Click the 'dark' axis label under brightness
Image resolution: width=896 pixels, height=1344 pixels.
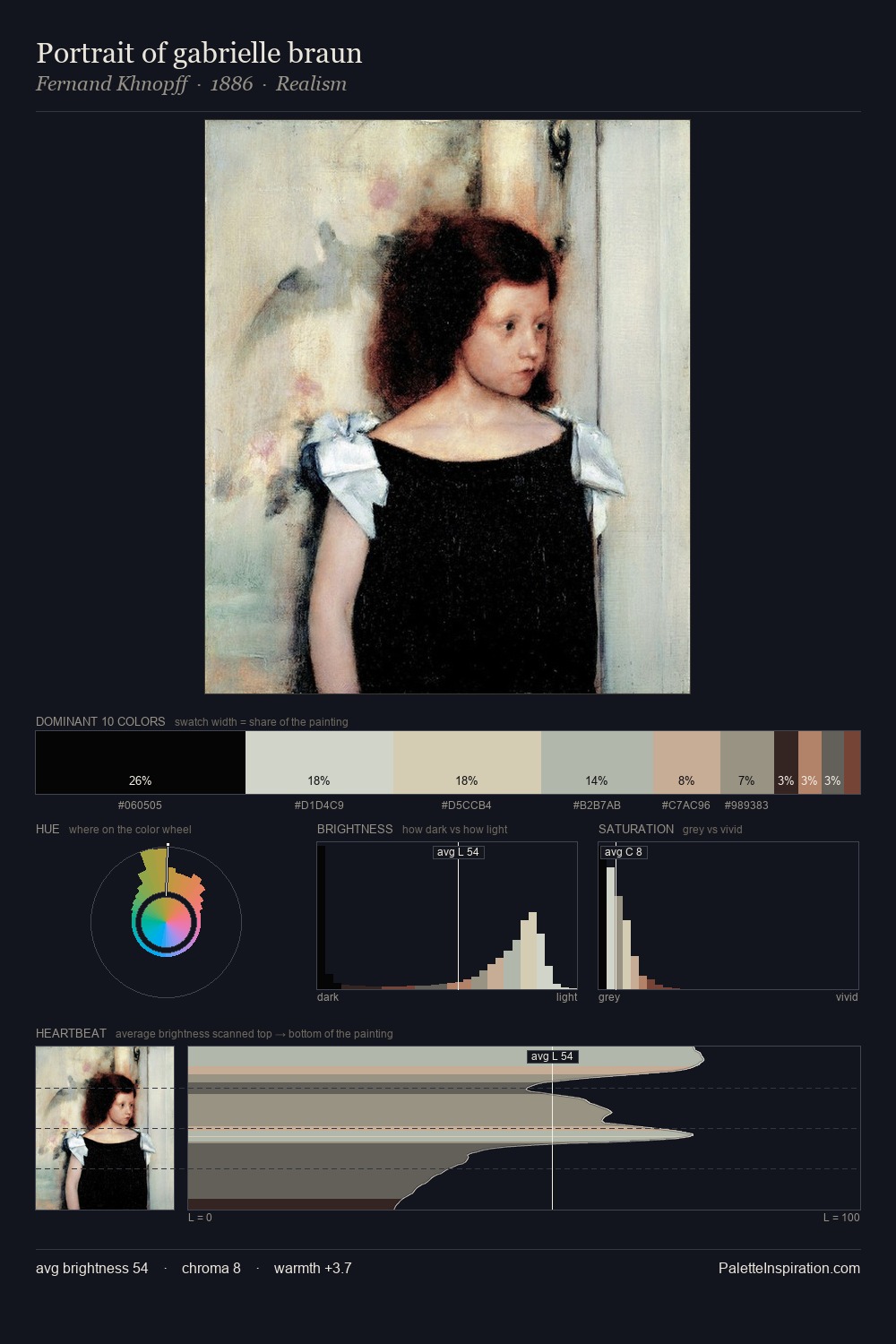(x=328, y=997)
